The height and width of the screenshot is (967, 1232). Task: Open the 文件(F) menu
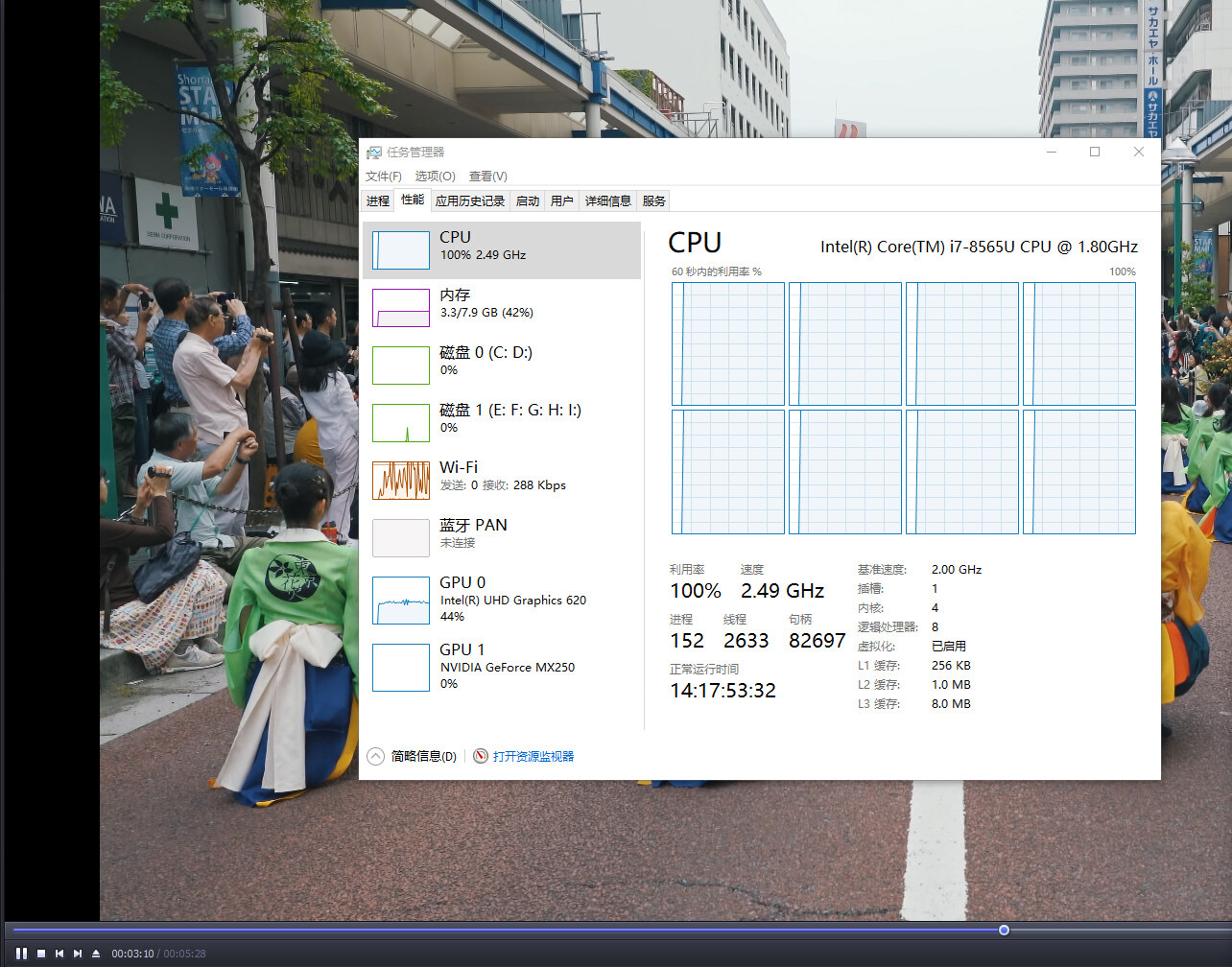coord(384,177)
